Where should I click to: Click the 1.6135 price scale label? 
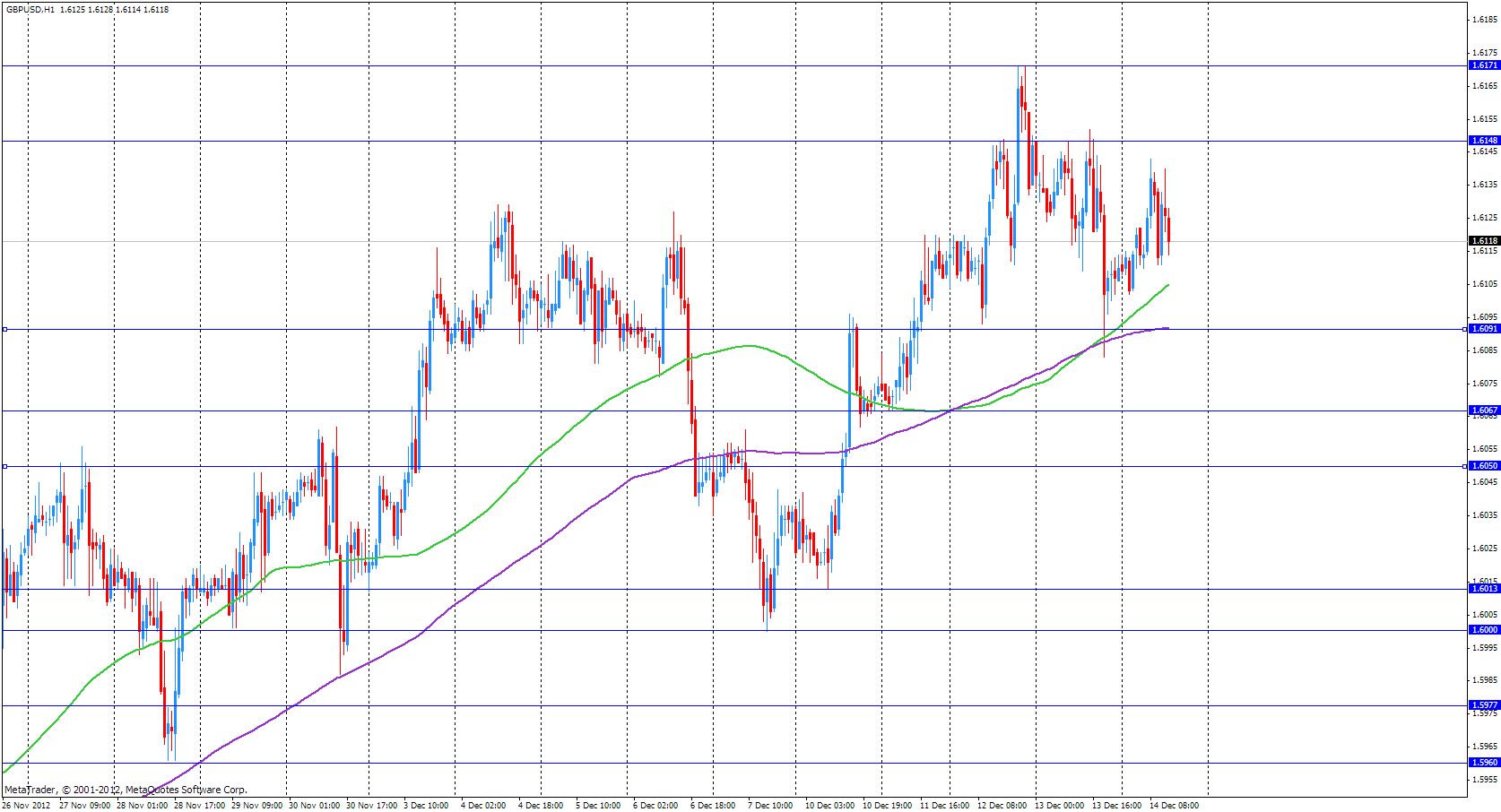tap(1486, 185)
